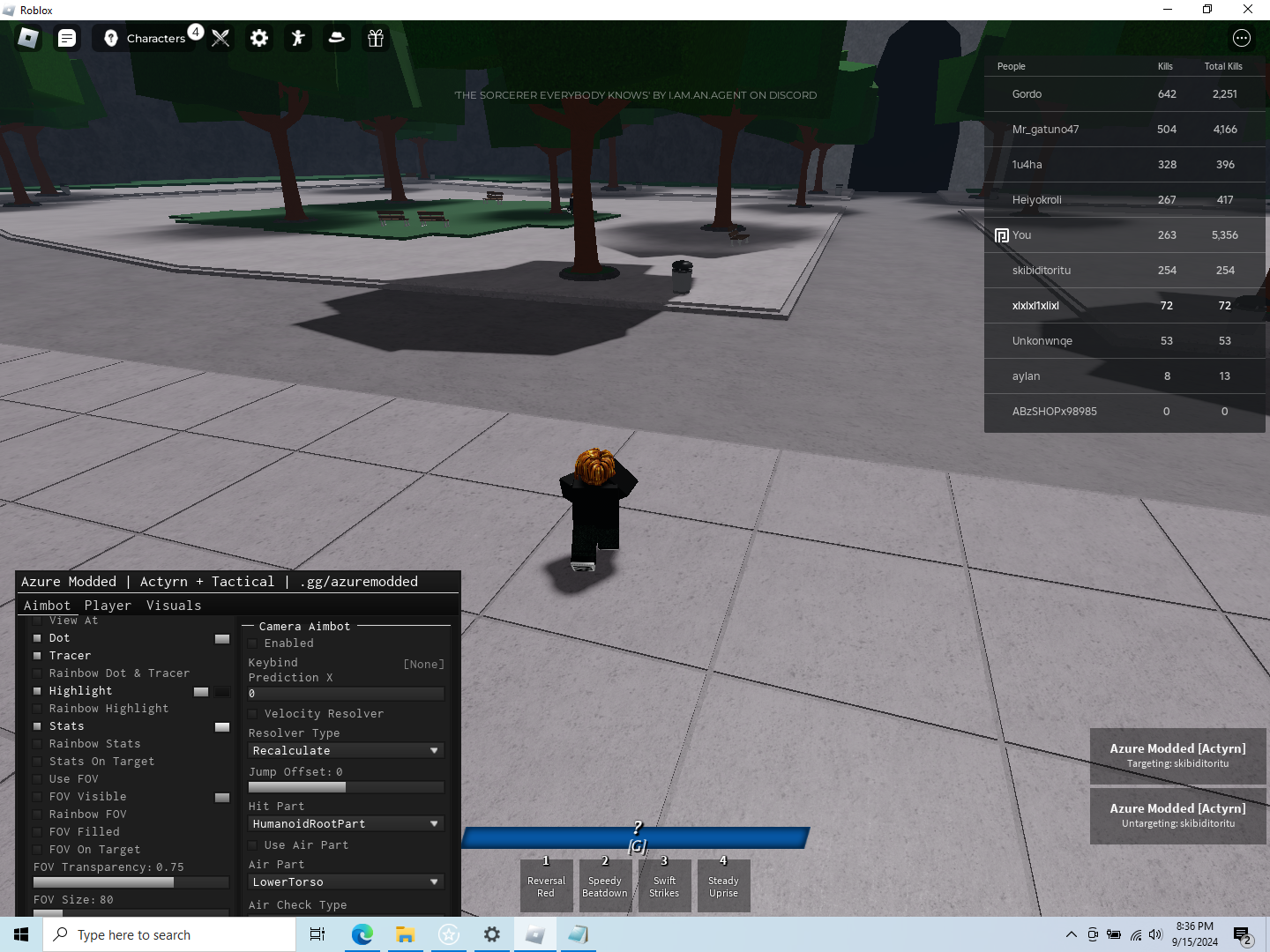Open Task View on the taskbar
Screen dimensions: 1270x952
(317, 934)
